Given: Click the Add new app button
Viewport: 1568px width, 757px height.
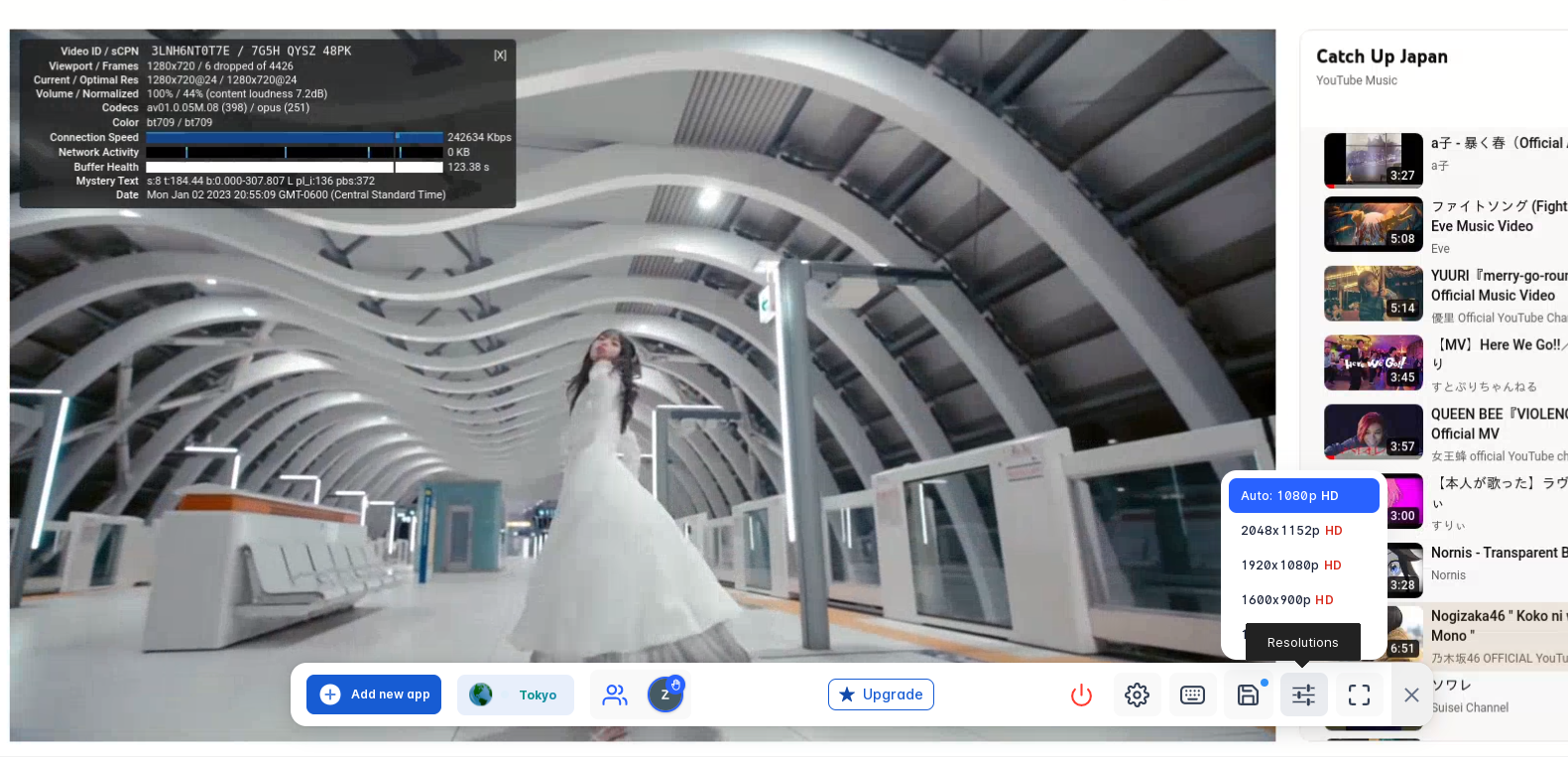Looking at the screenshot, I should click(374, 694).
